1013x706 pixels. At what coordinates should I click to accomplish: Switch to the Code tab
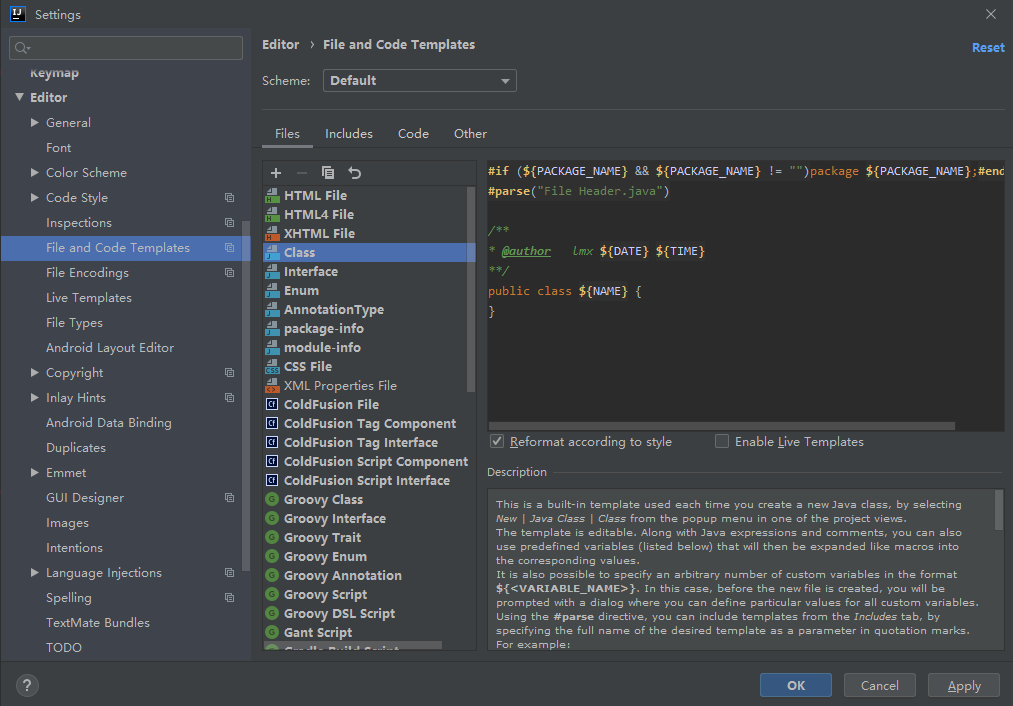tap(413, 134)
